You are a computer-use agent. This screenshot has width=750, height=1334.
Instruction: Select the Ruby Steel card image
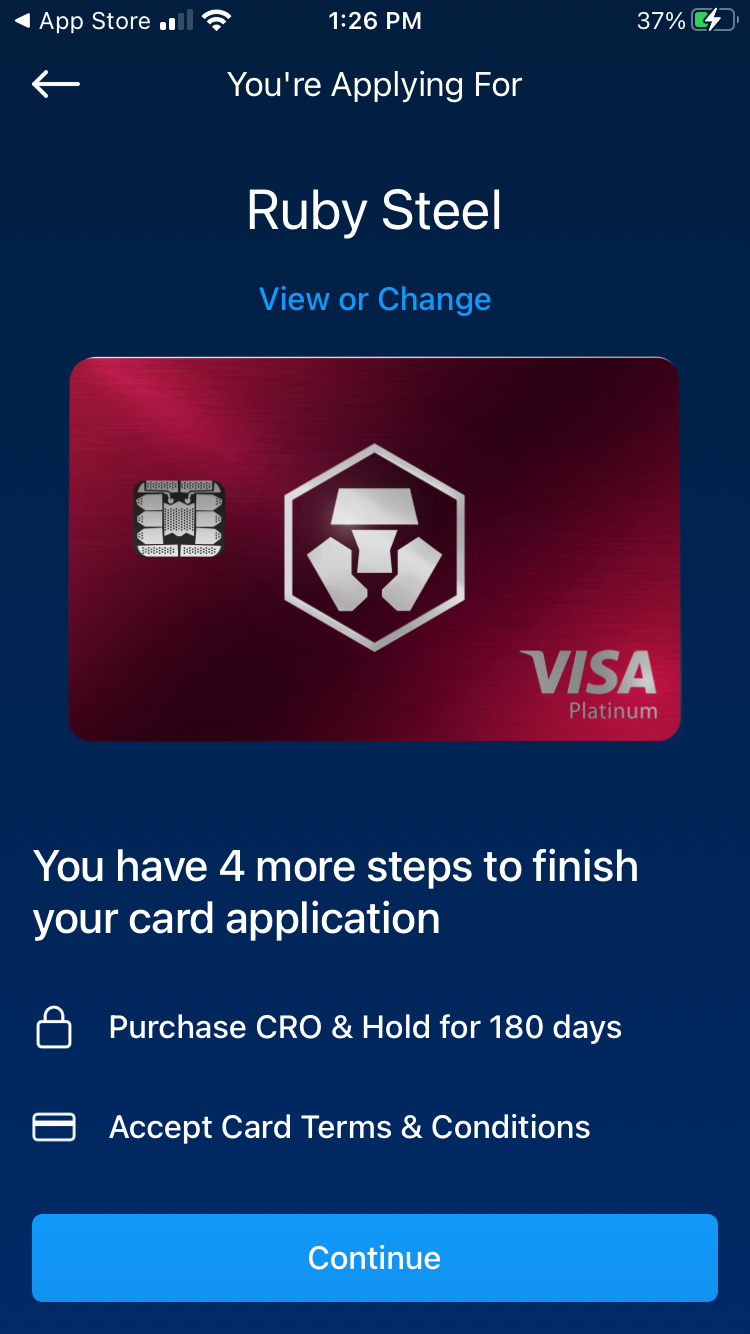(x=375, y=549)
